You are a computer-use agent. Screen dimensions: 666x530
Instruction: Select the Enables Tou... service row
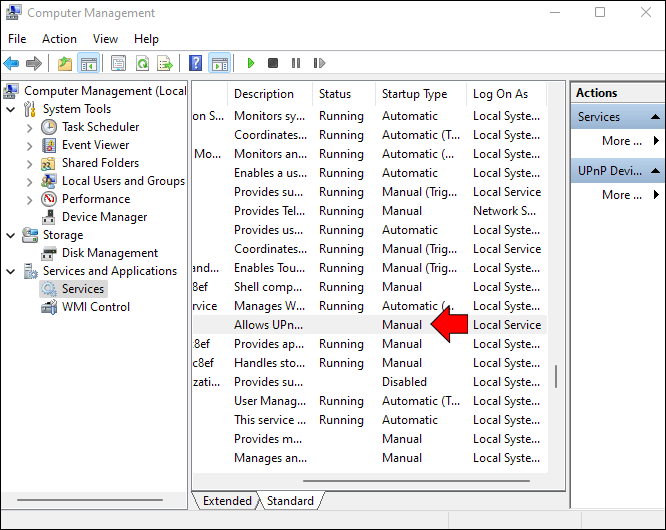coord(370,268)
